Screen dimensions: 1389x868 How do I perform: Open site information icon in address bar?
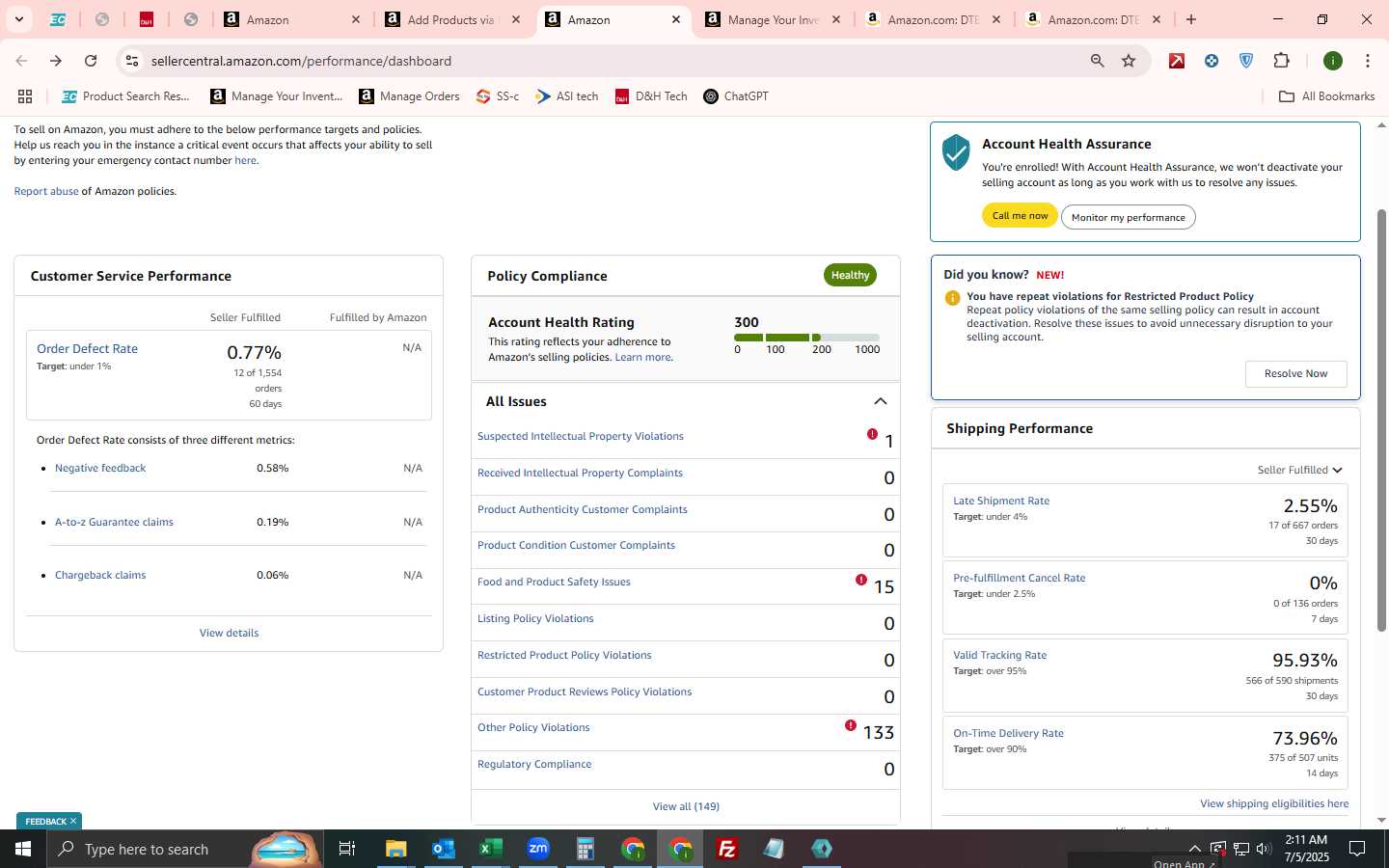[132, 61]
